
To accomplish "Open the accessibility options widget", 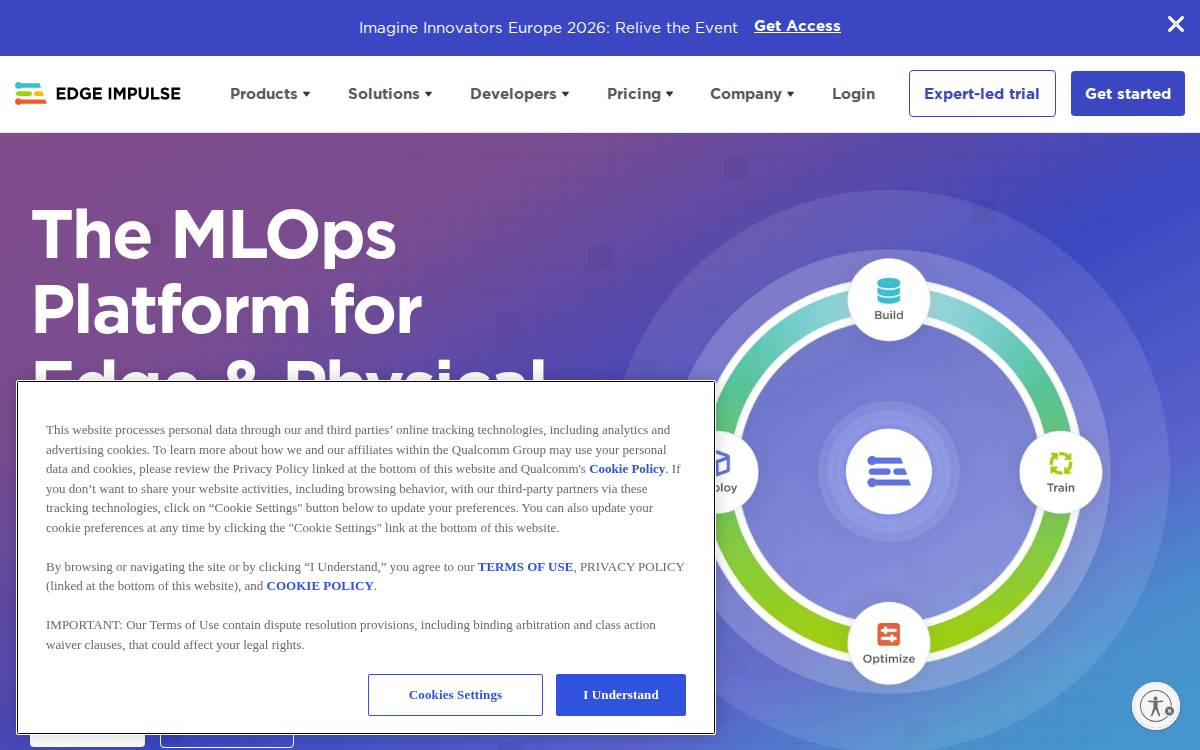I will coord(1156,705).
